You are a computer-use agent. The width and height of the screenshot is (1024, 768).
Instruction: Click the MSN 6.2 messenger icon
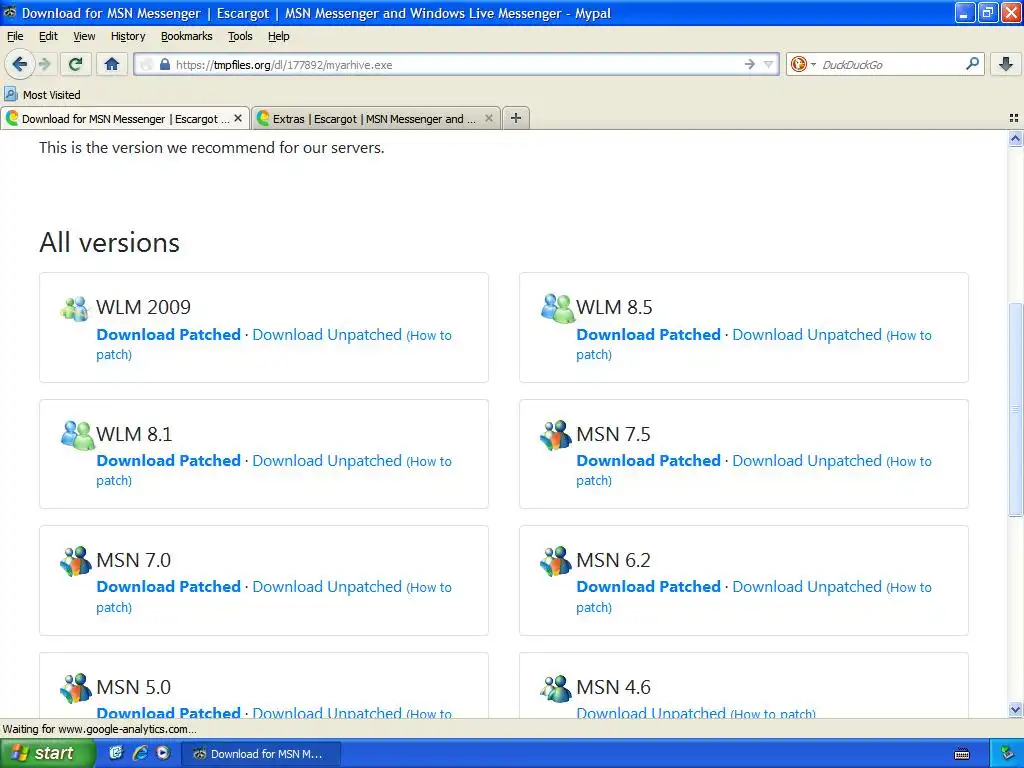coord(556,561)
